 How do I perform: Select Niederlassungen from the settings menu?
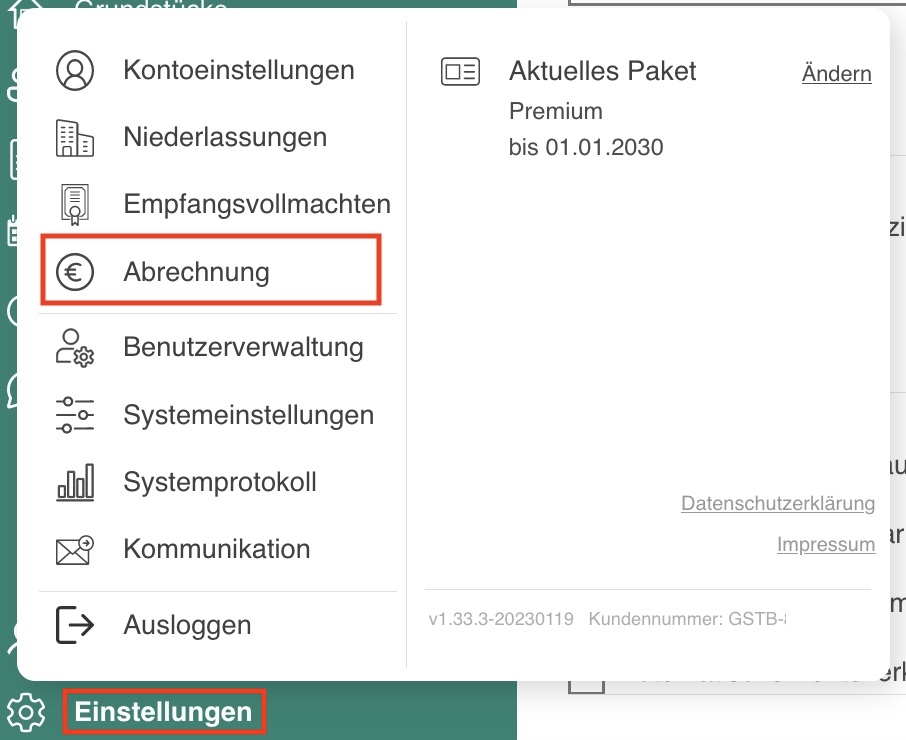click(x=225, y=137)
